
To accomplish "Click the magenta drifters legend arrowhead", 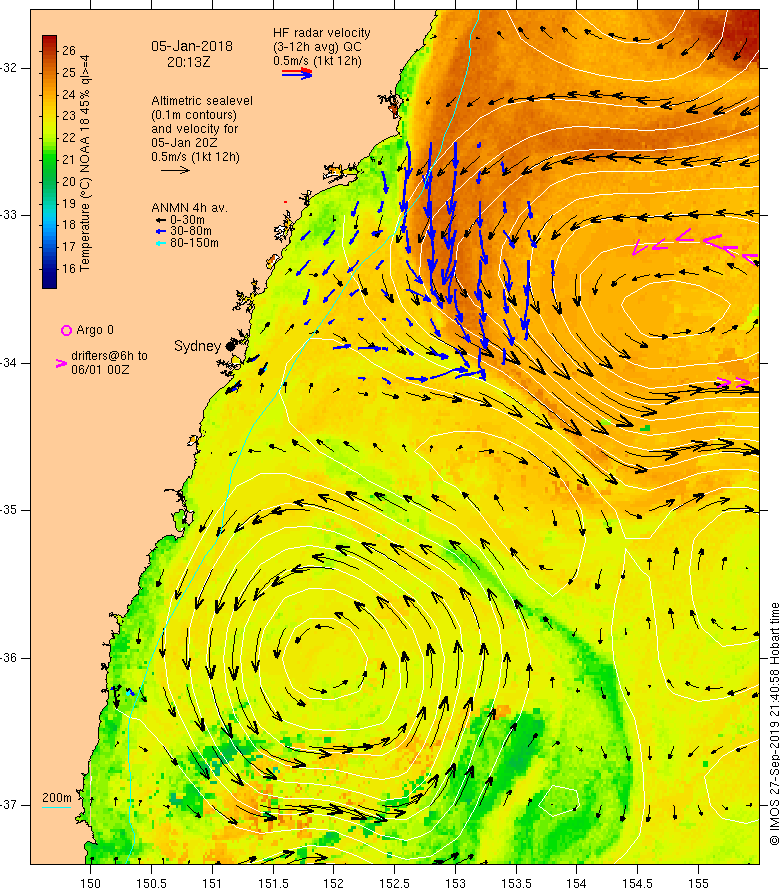I will 61,363.
